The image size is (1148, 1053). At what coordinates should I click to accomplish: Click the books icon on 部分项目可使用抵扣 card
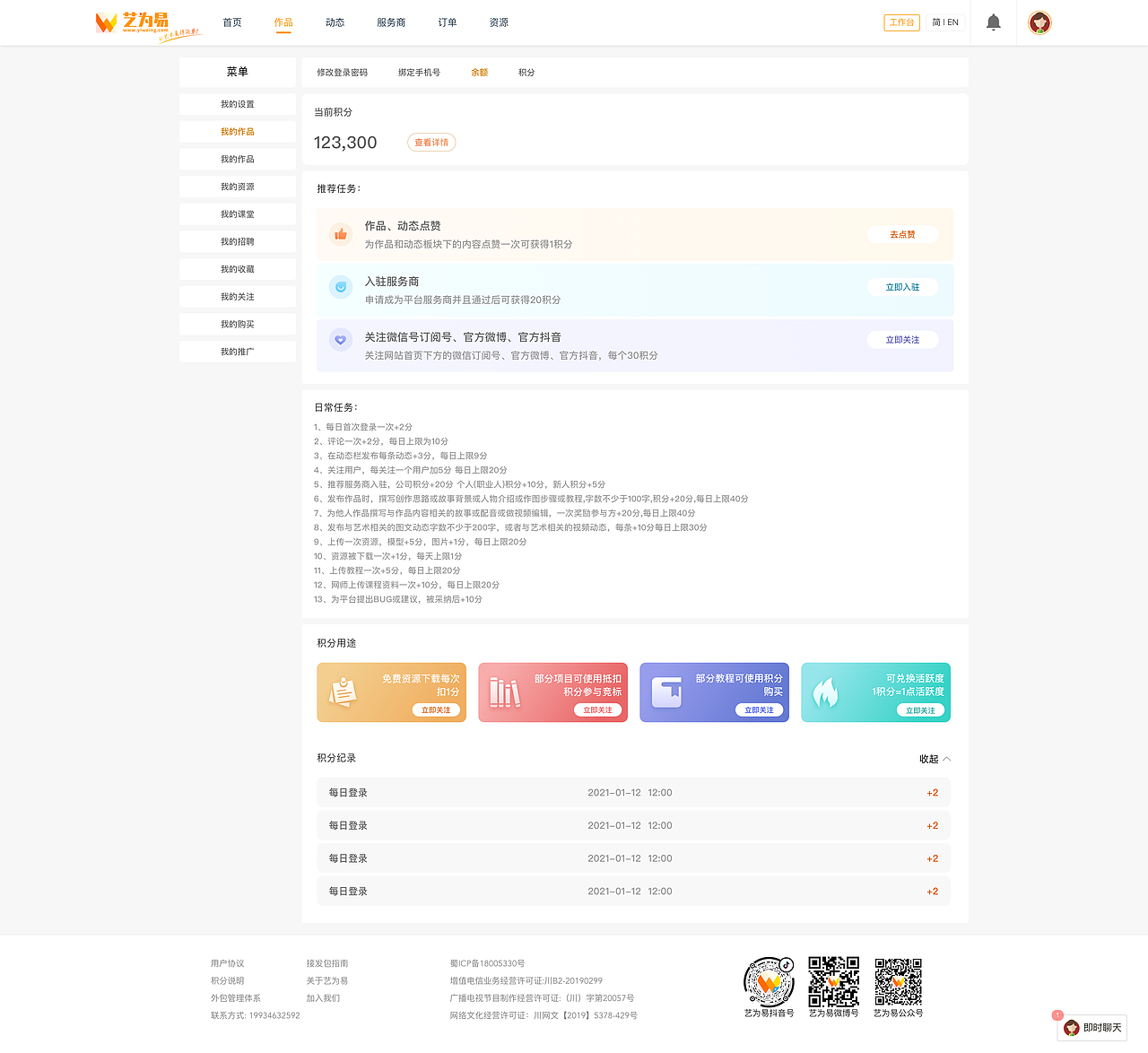(504, 692)
